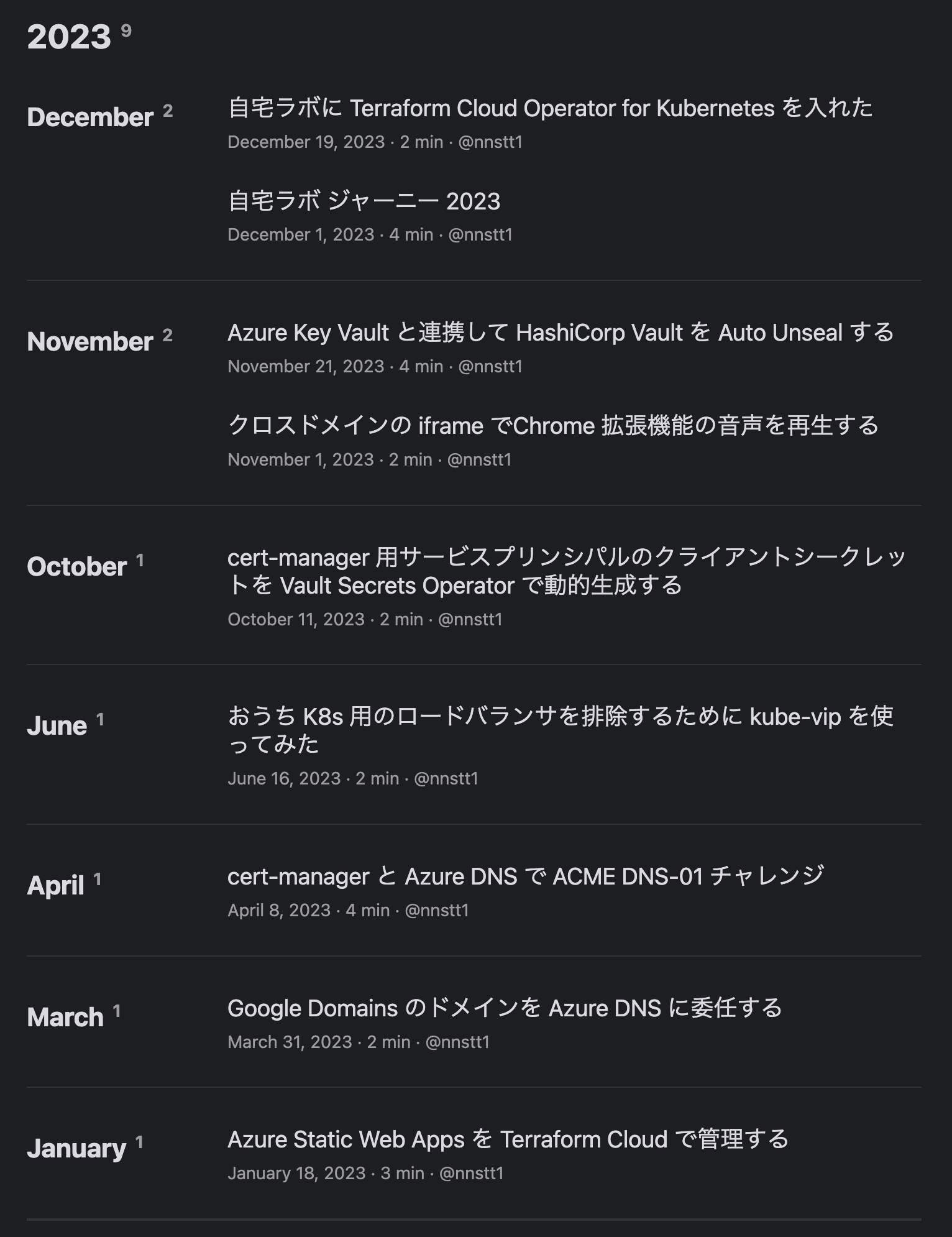This screenshot has width=952, height=1237.
Task: Click the June month heading
Action: pyautogui.click(x=57, y=726)
